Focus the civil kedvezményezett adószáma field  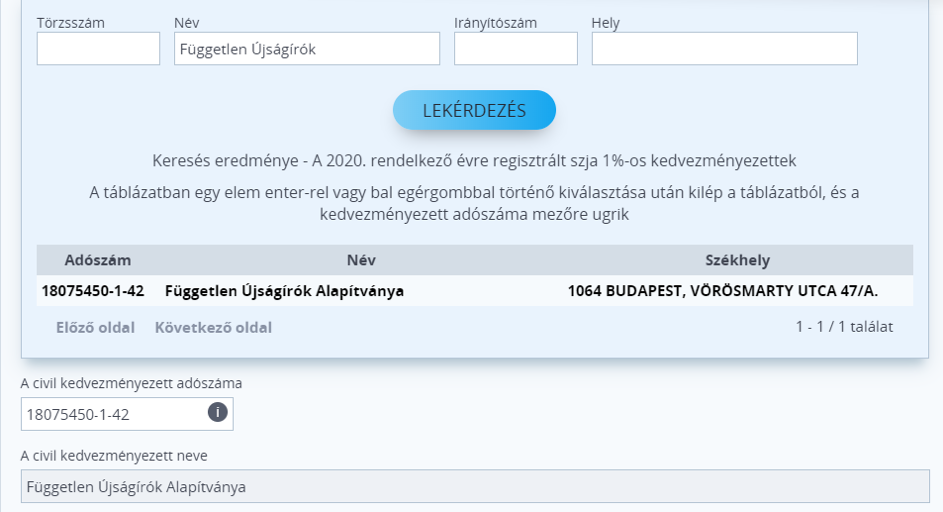click(110, 414)
